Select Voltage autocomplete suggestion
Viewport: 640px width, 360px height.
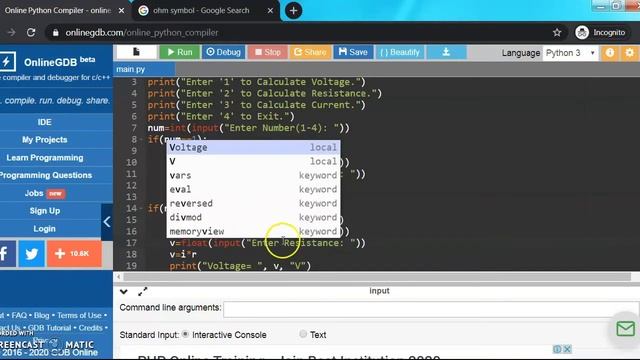[x=253, y=147]
